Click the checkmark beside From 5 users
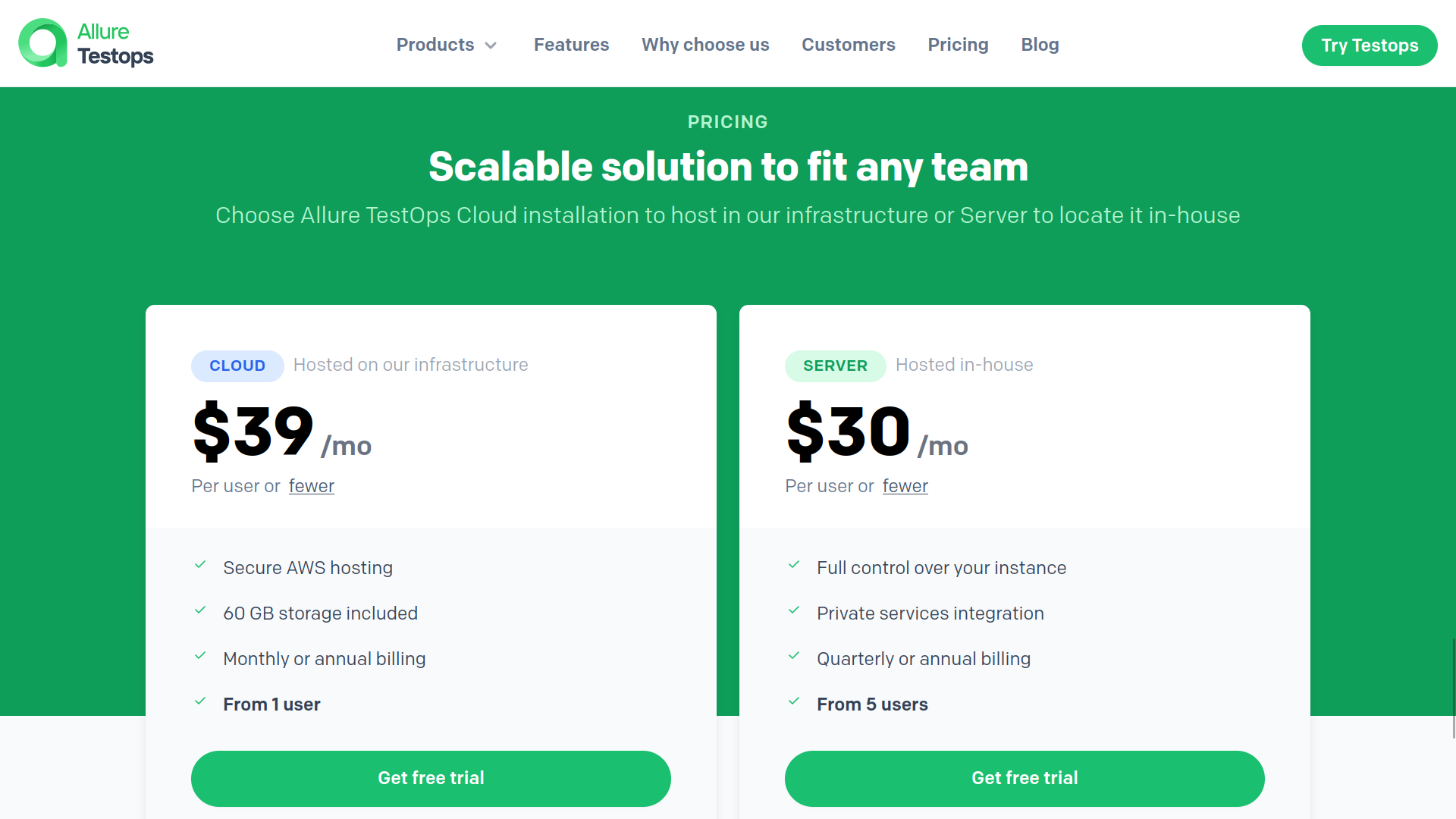This screenshot has width=1456, height=819. 795,701
